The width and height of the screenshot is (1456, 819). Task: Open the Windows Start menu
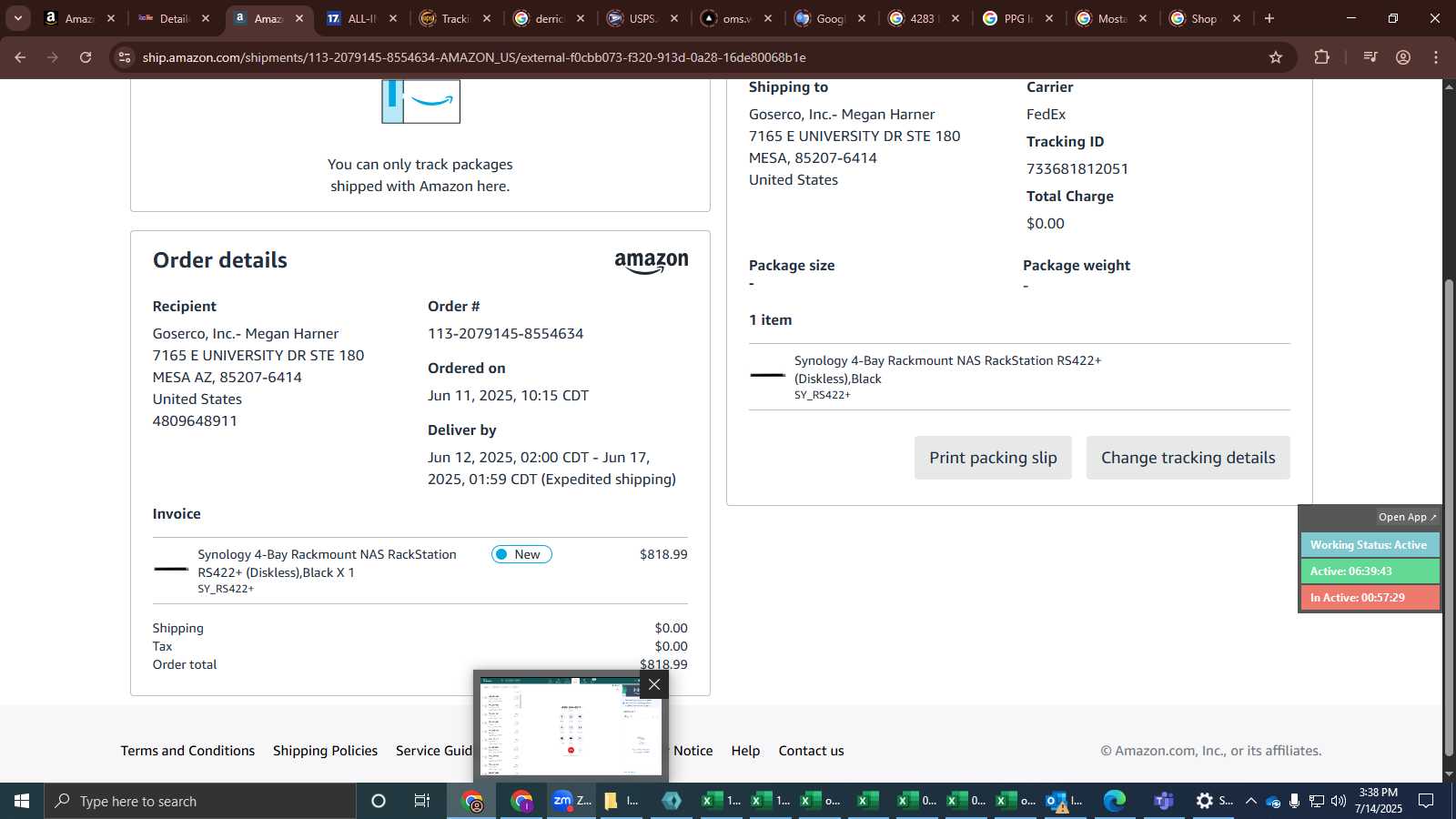click(x=22, y=801)
